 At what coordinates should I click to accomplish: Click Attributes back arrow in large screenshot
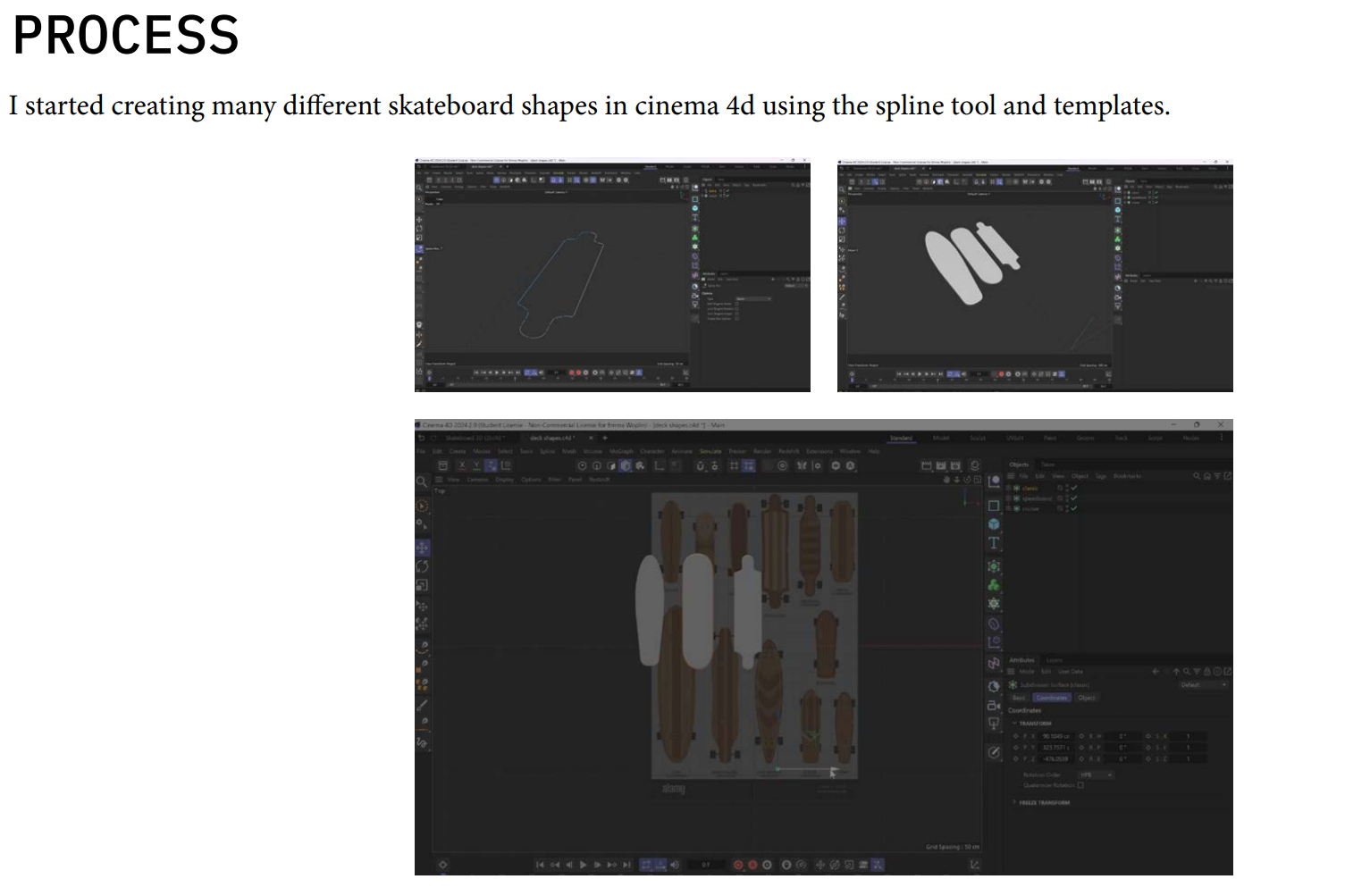point(1156,671)
